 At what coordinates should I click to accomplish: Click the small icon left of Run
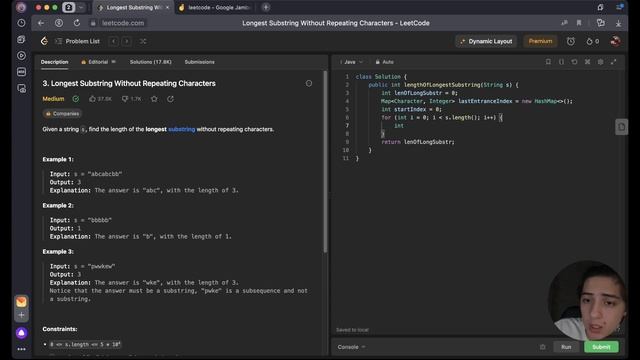tap(542, 347)
